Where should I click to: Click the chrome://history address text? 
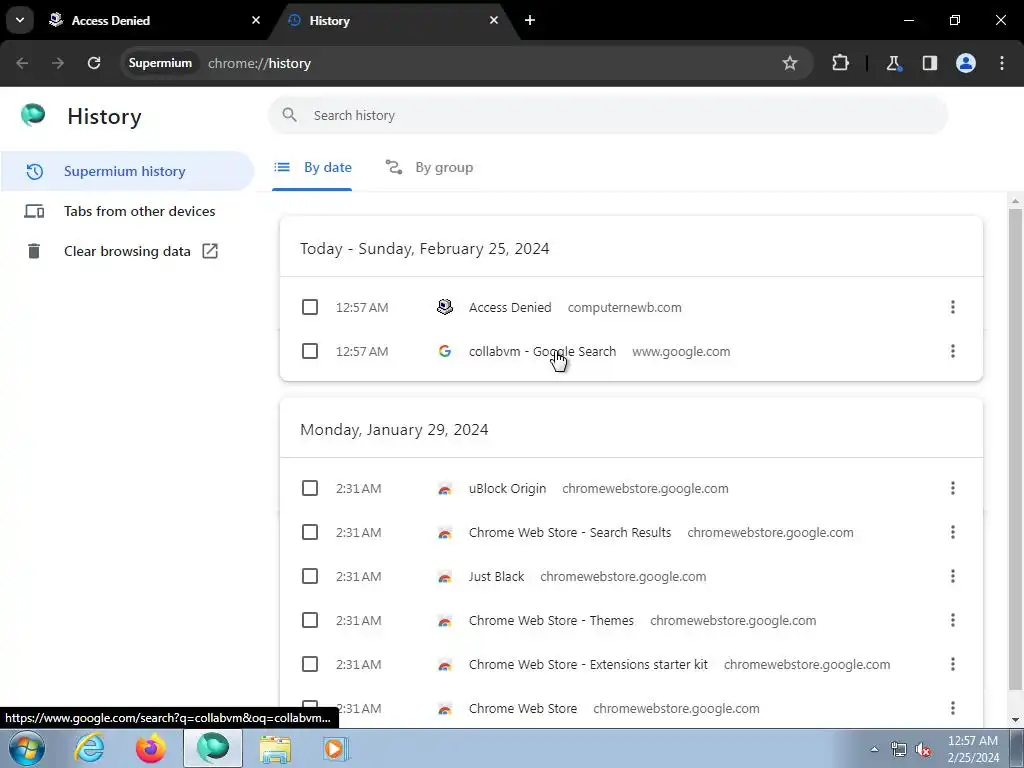point(259,63)
